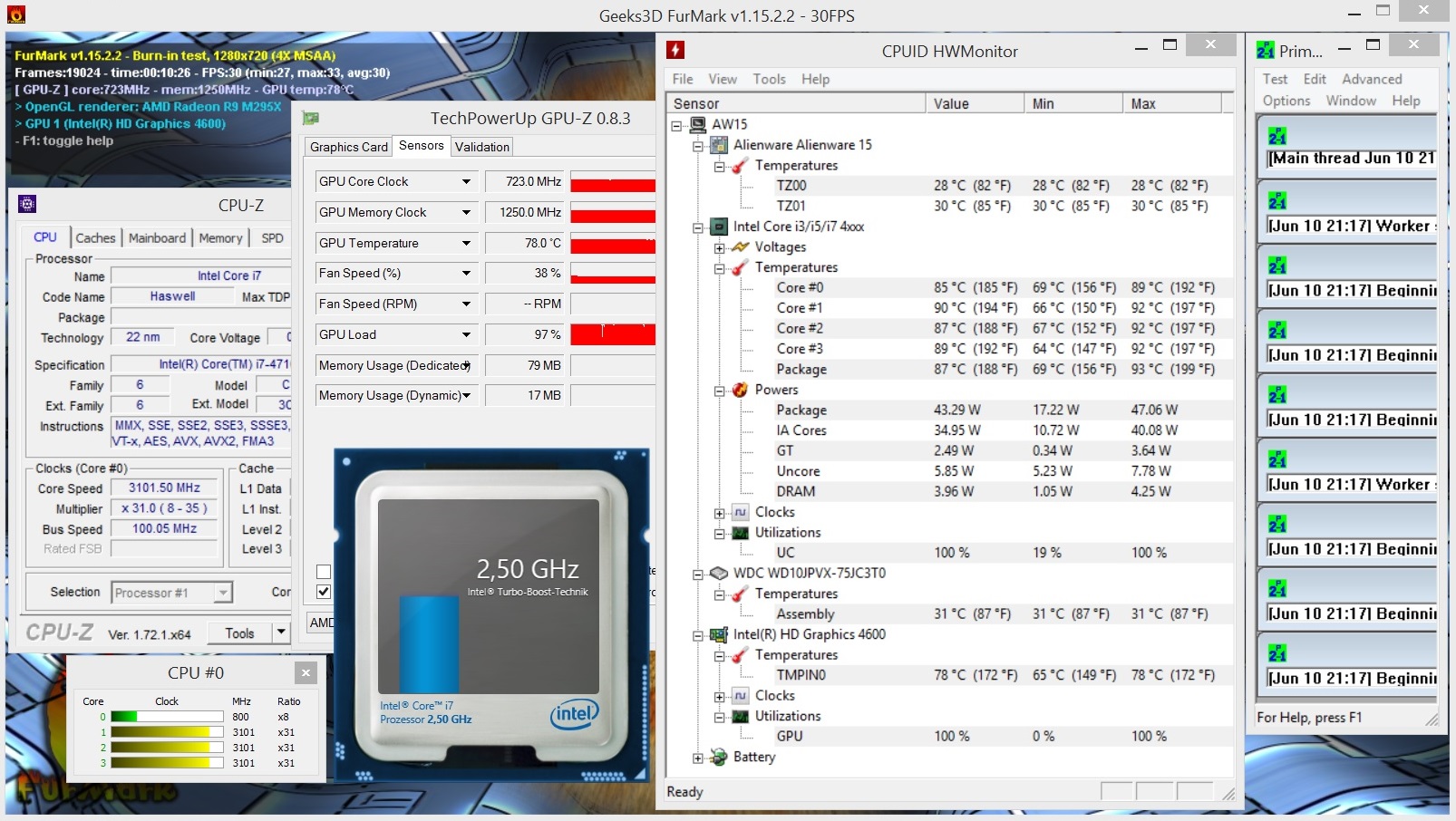Open the GPU Load sensor dropdown
The image size is (1456, 821).
(466, 334)
